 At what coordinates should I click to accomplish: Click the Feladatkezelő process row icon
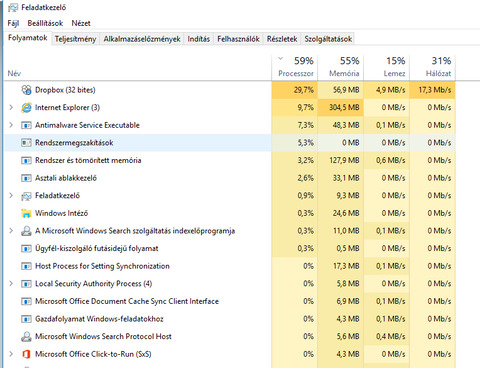[26, 196]
